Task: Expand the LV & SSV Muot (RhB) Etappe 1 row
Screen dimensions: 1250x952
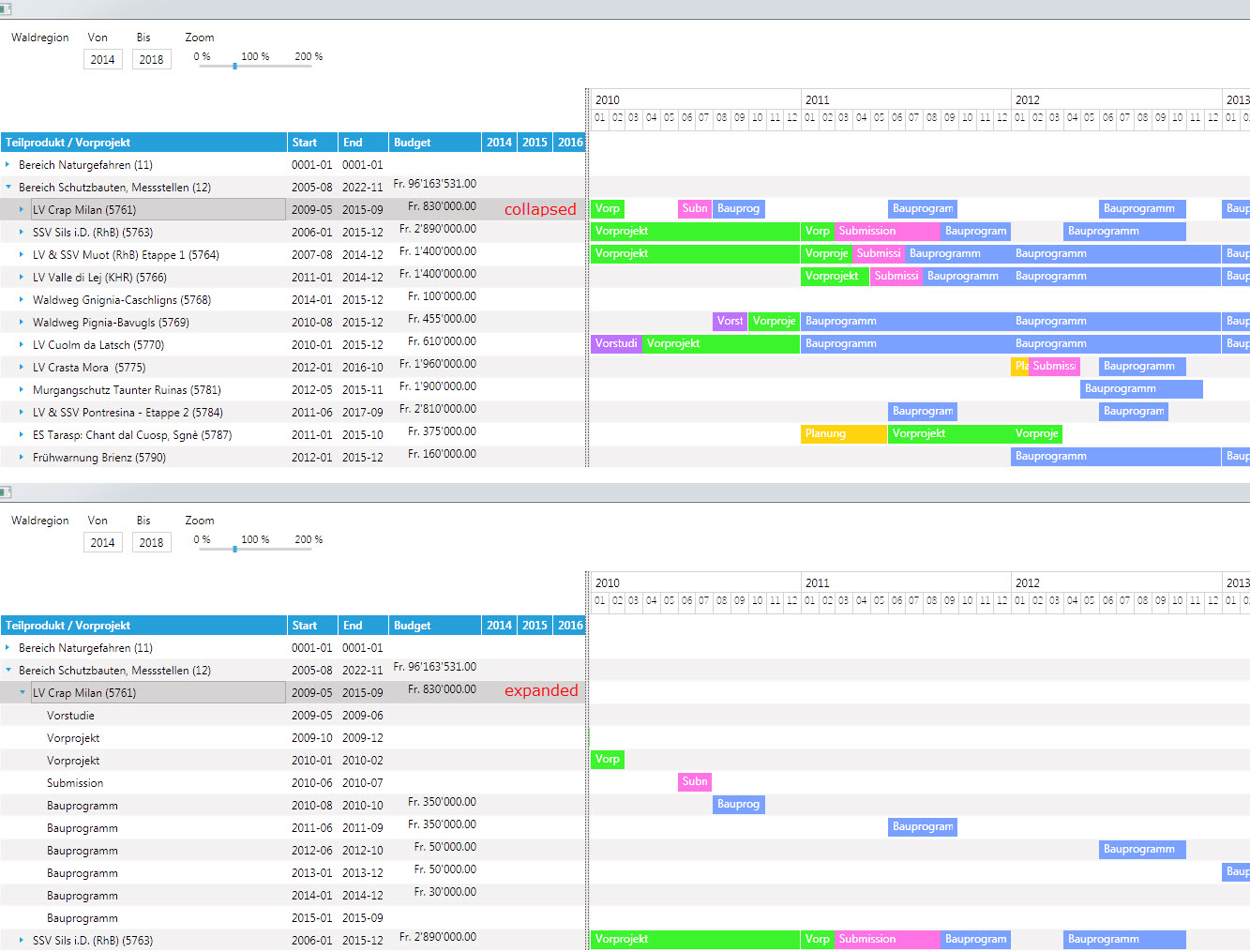Action: coord(22,254)
